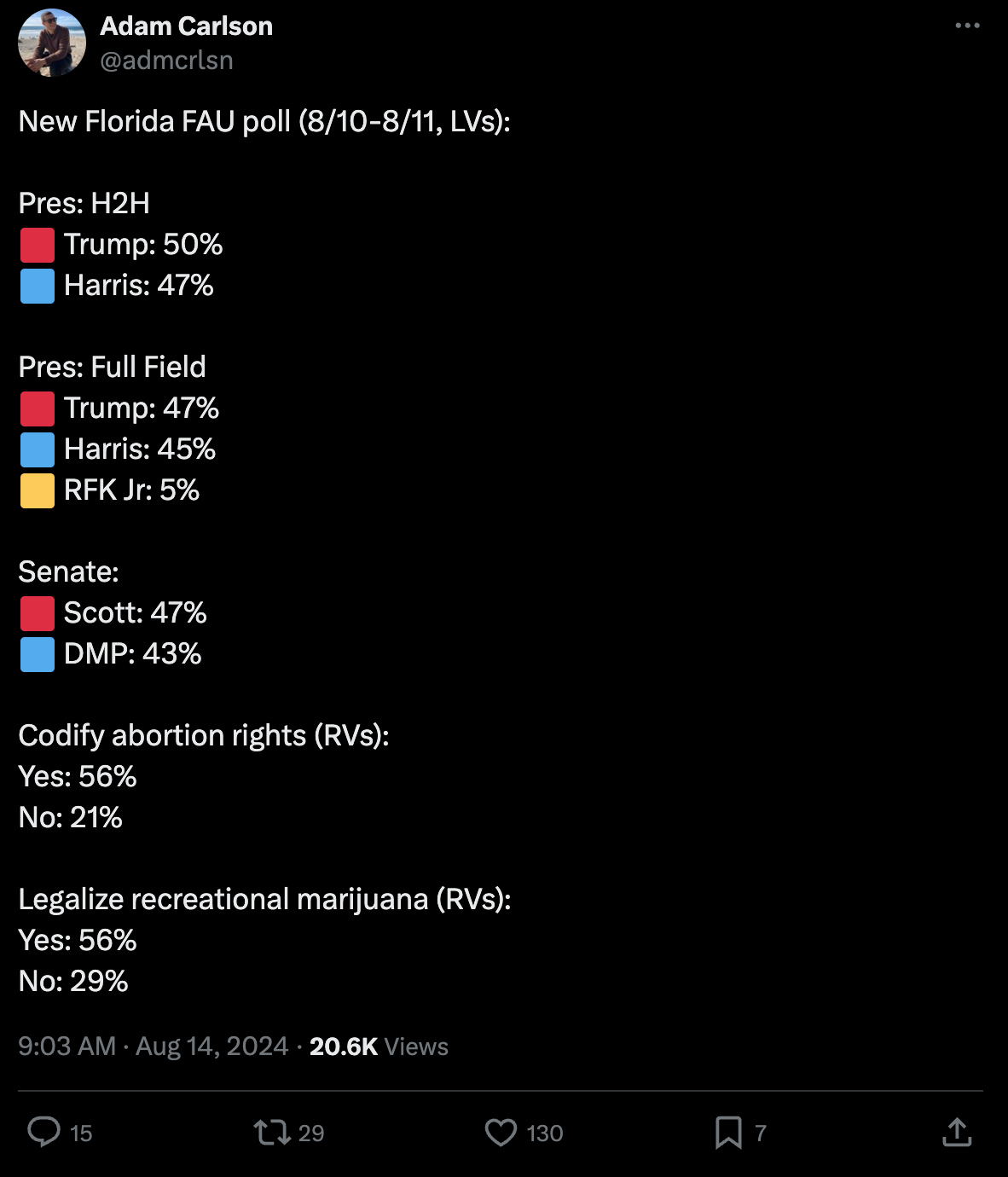The image size is (1008, 1177).
Task: Click the retweet arrows icon
Action: point(275,1133)
